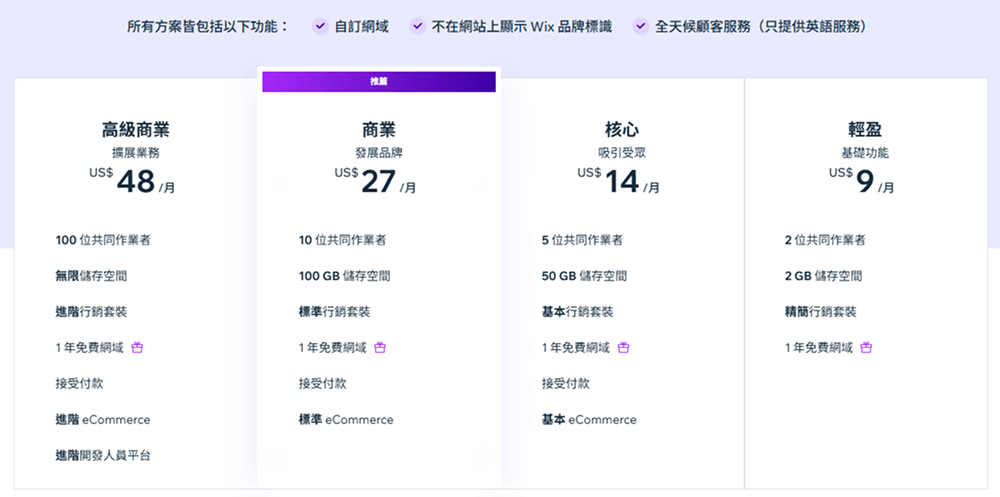Click the gift icon in 輕盈 plan
The width and height of the screenshot is (1000, 497).
pos(867,348)
